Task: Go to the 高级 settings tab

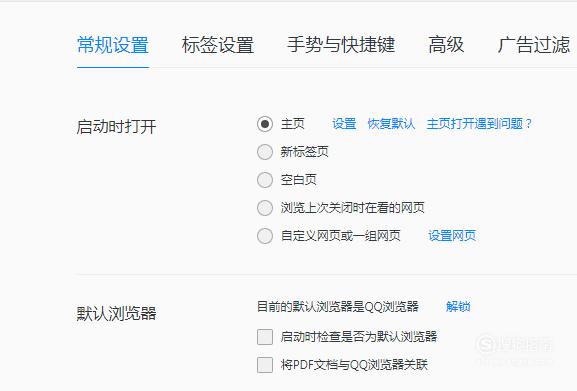Action: tap(446, 45)
